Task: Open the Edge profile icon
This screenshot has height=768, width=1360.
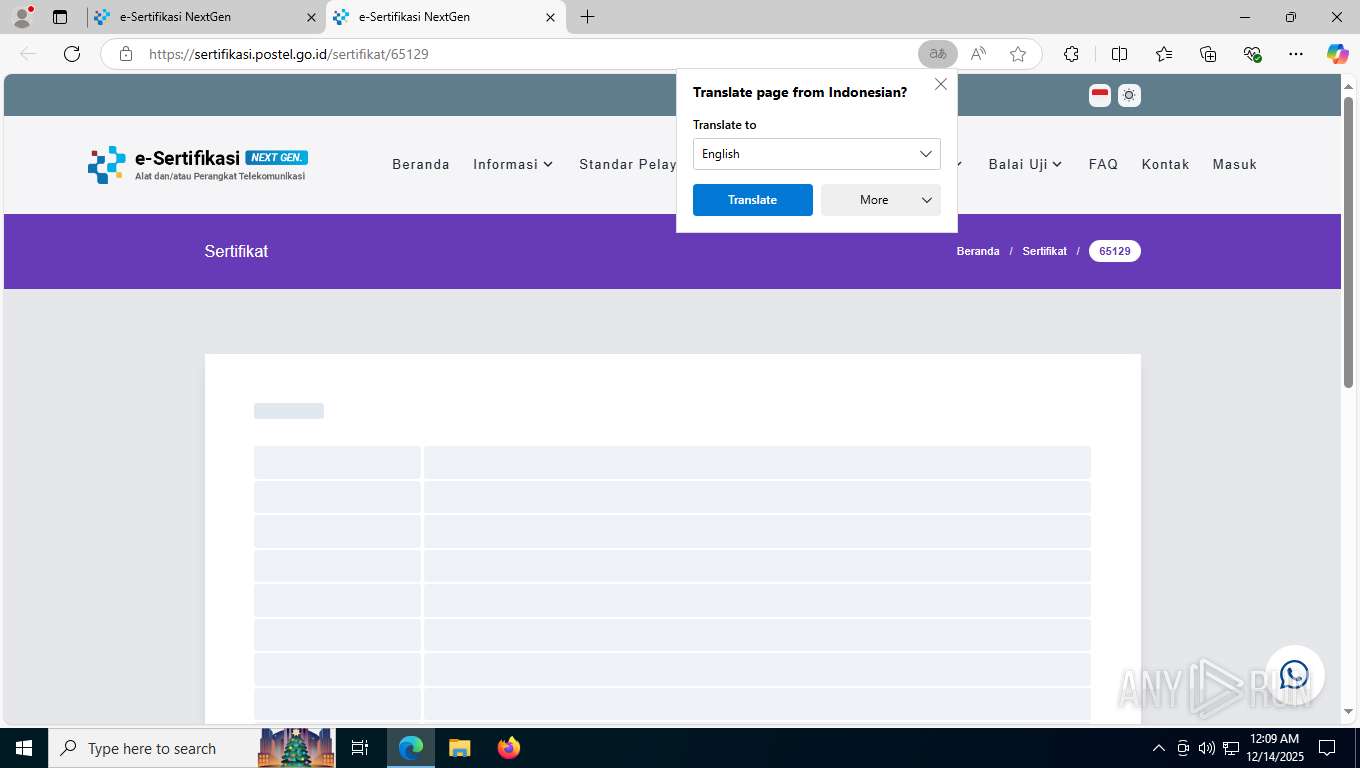Action: (x=22, y=17)
